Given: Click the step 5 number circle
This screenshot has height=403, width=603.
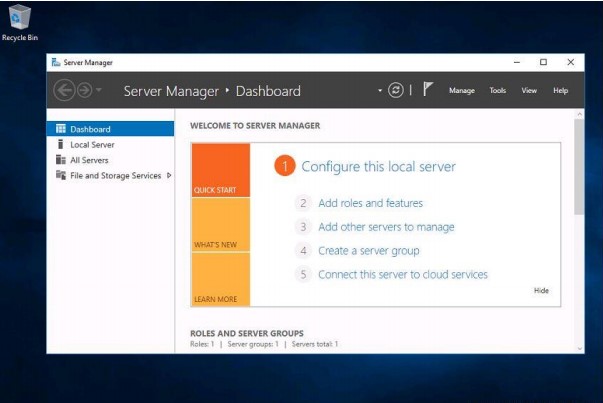Looking at the screenshot, I should tap(303, 275).
